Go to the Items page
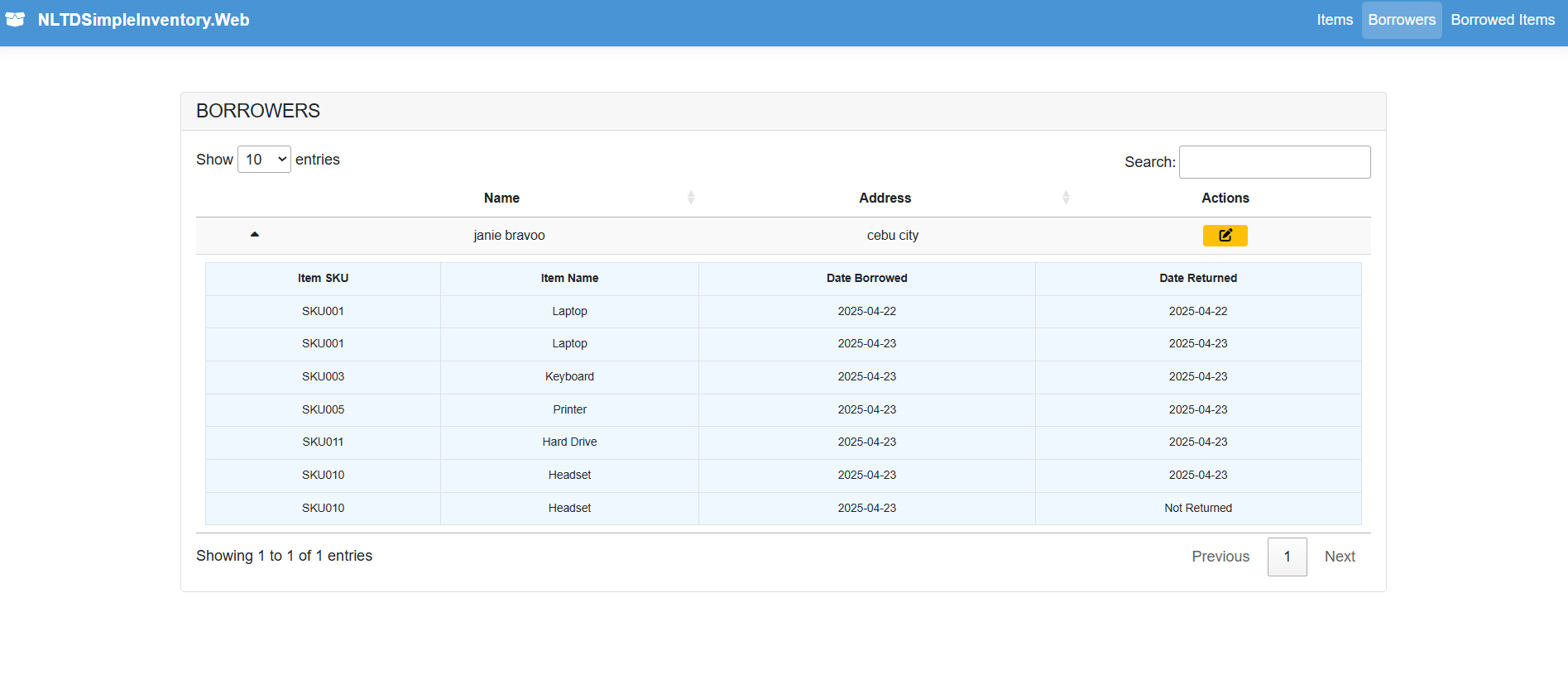 (1335, 20)
